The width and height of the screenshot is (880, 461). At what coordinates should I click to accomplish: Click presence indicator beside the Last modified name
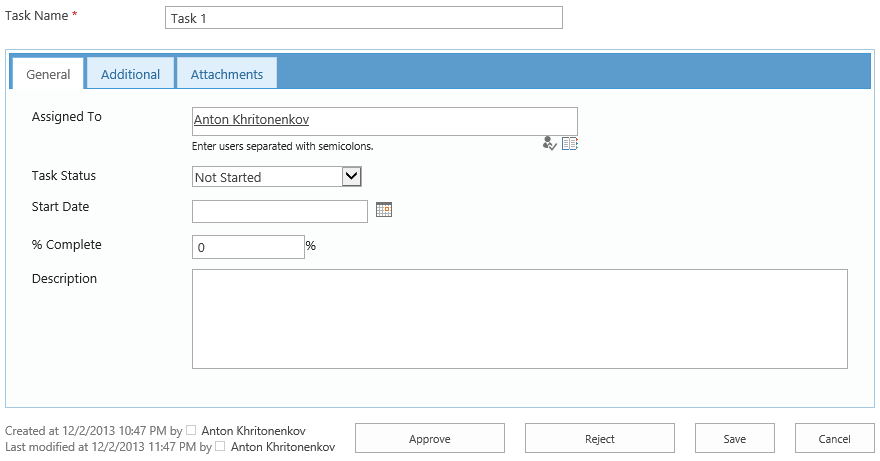[x=221, y=447]
